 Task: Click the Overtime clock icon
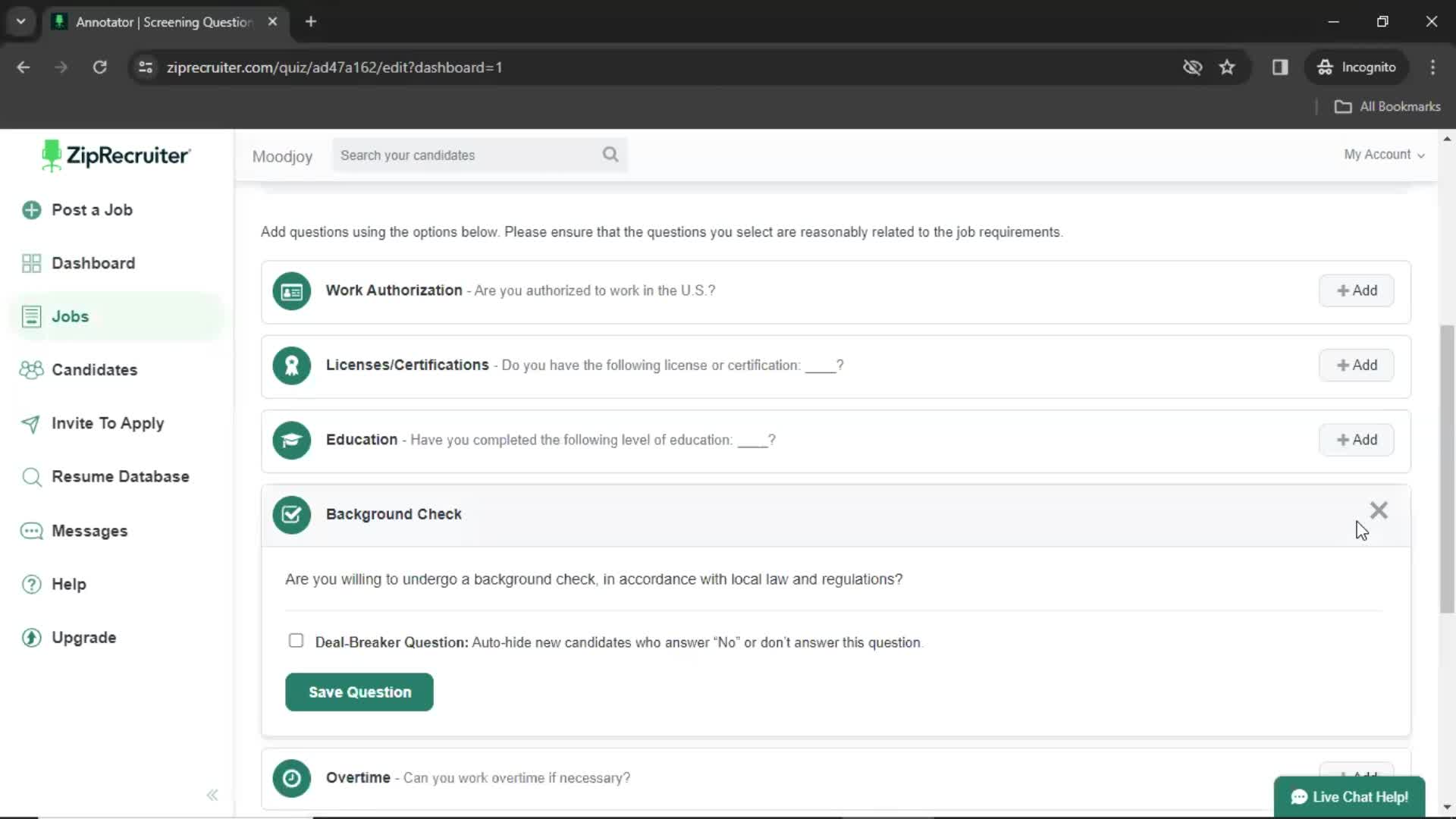point(291,778)
